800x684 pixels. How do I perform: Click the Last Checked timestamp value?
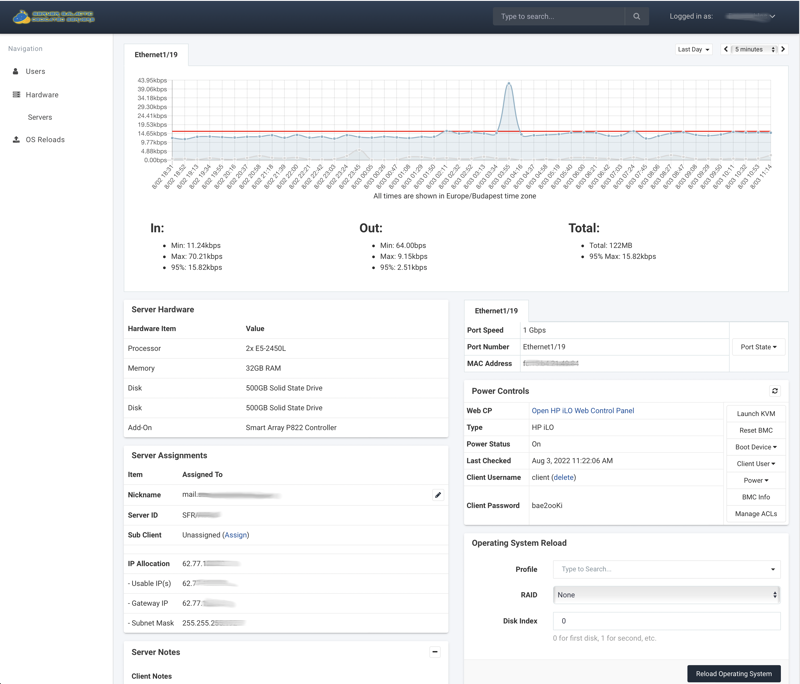click(572, 461)
